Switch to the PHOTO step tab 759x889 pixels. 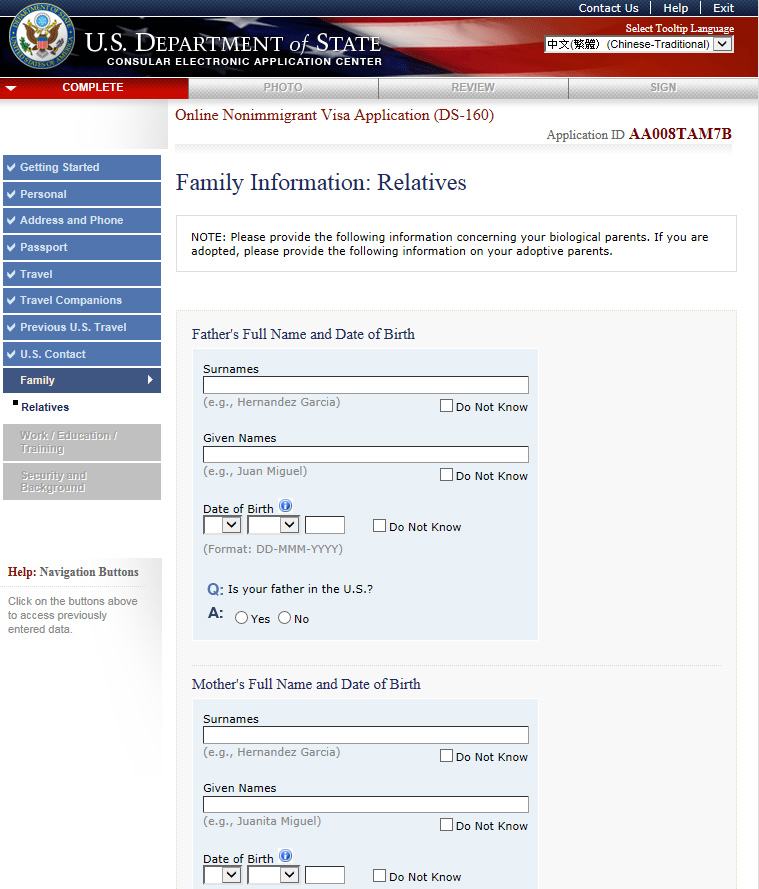[x=283, y=88]
